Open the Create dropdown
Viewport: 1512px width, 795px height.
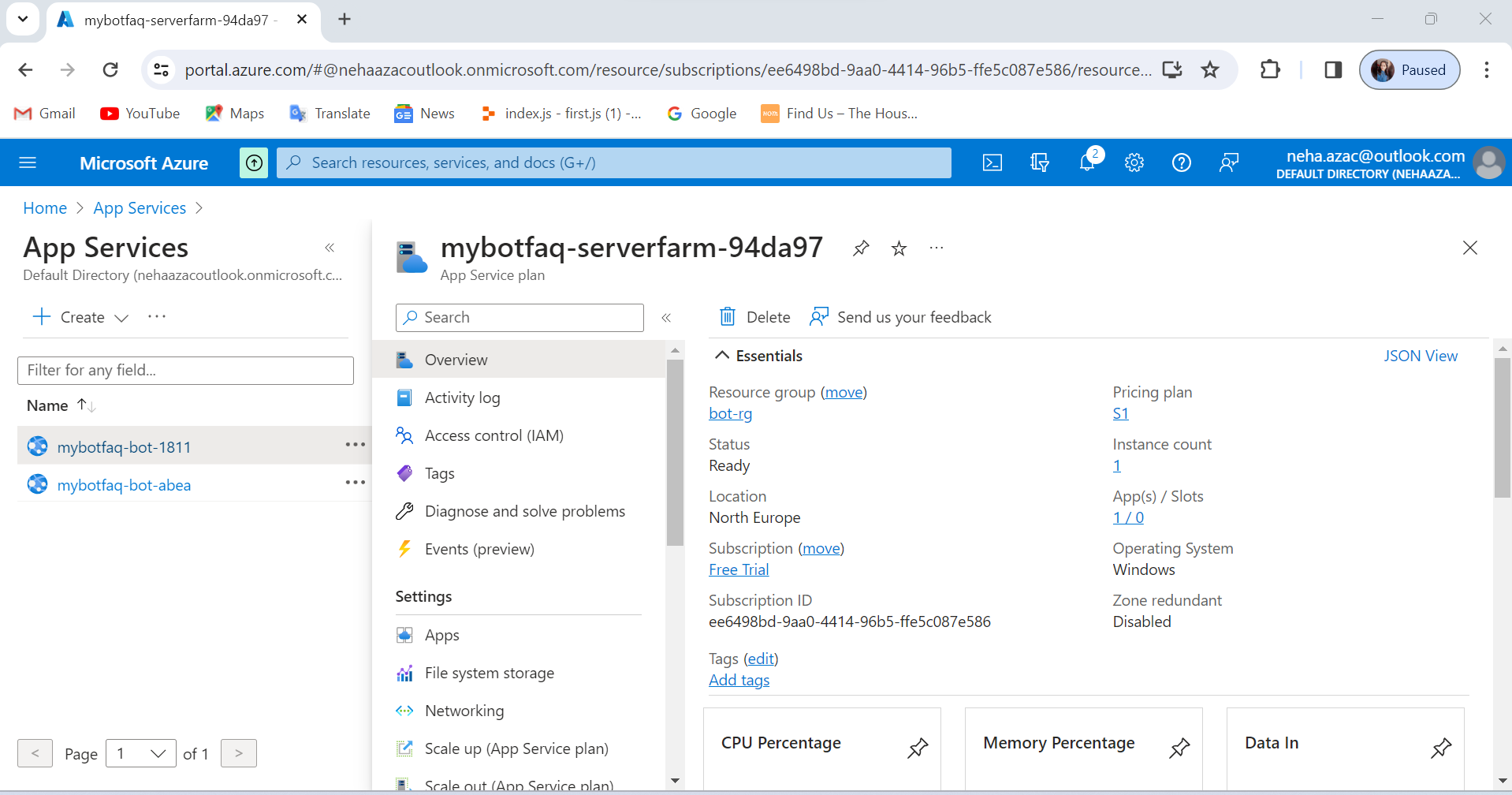click(81, 316)
